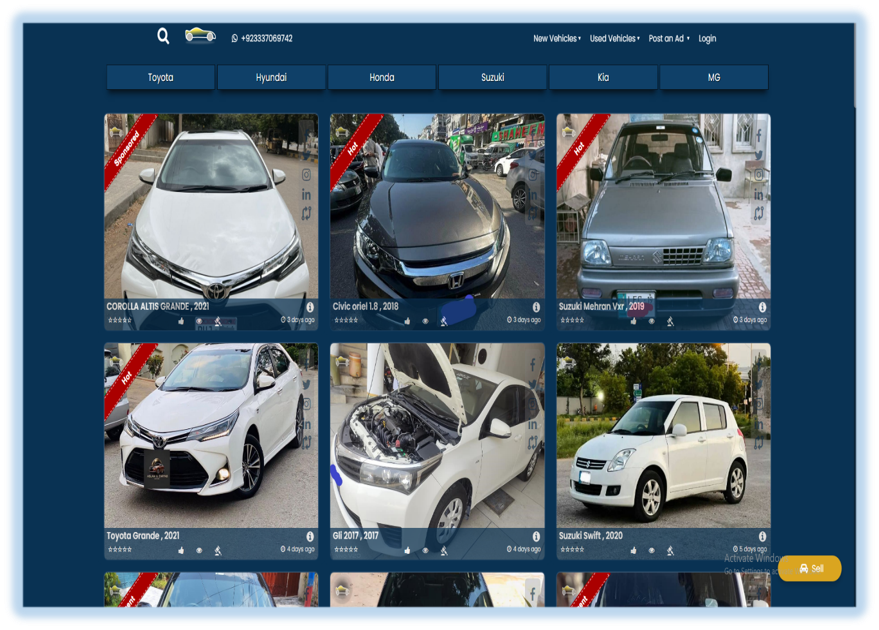This screenshot has width=879, height=630.
Task: Share Gli 2017 on LinkedIn
Action: coord(533,424)
